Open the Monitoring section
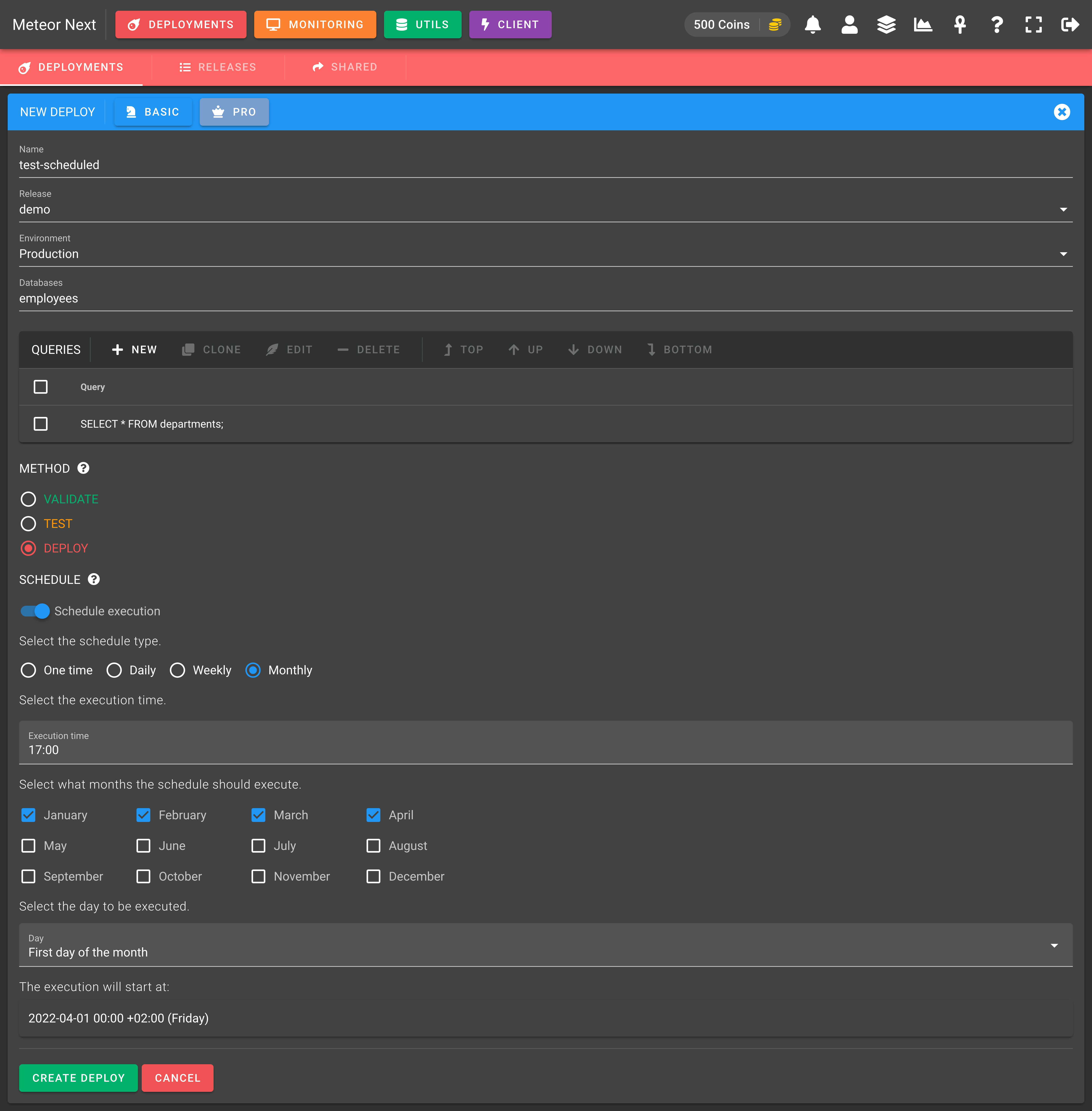This screenshot has height=1111, width=1092. pyautogui.click(x=315, y=25)
